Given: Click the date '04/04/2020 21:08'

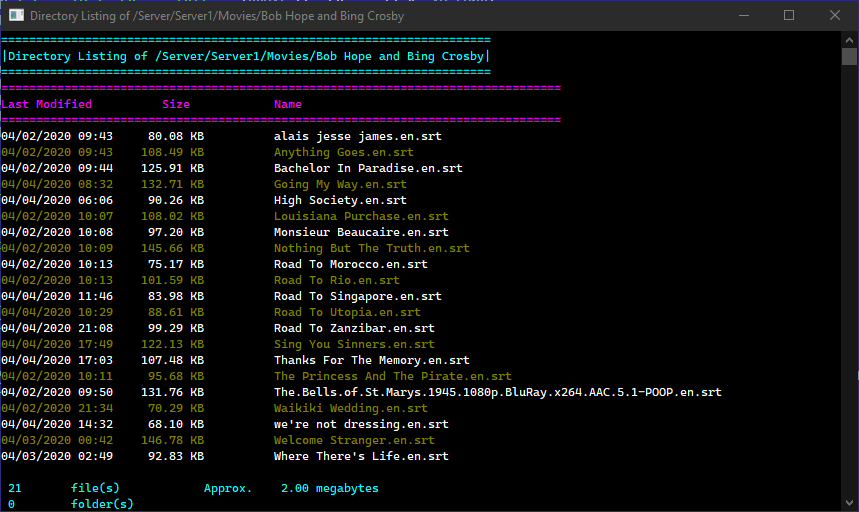Looking at the screenshot, I should pyautogui.click(x=57, y=328).
